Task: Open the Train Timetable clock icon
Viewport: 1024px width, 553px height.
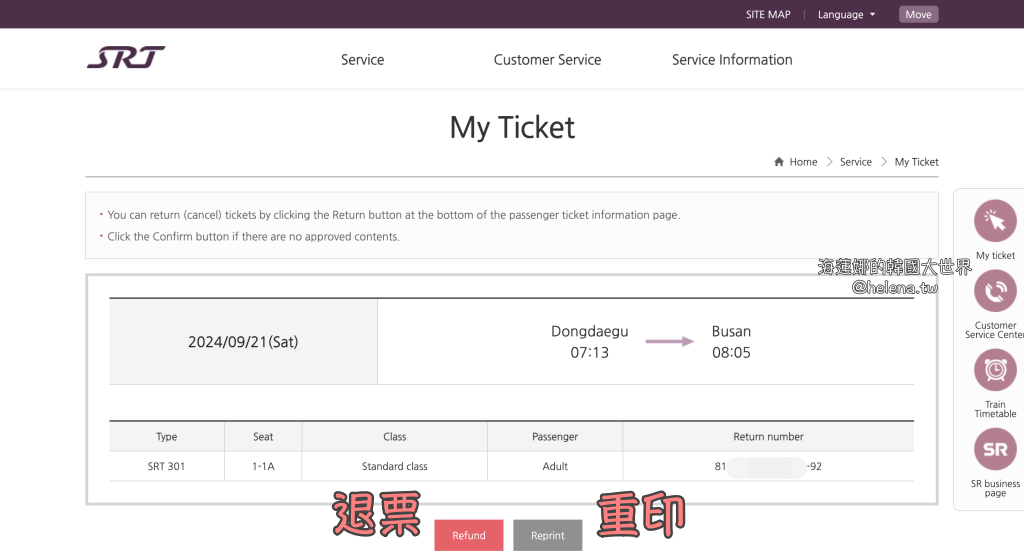Action: click(994, 370)
